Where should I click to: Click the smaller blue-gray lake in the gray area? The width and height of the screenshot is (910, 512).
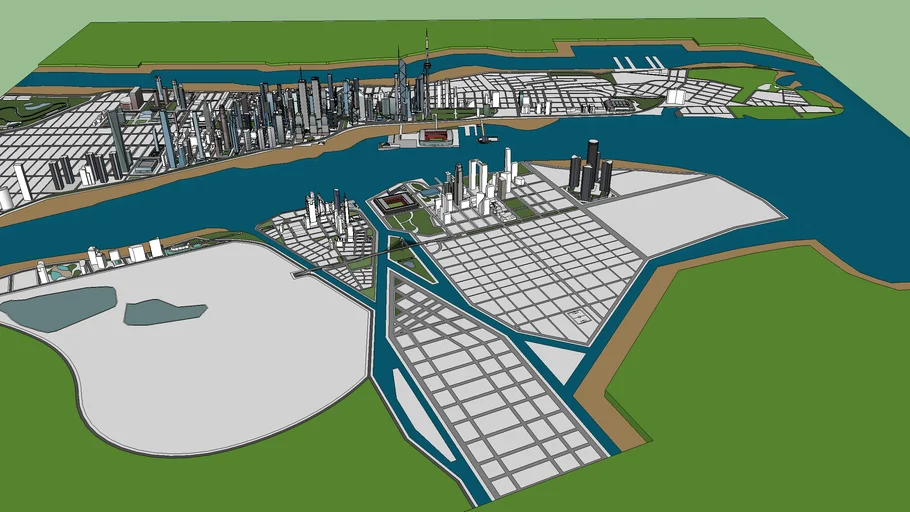coord(165,312)
